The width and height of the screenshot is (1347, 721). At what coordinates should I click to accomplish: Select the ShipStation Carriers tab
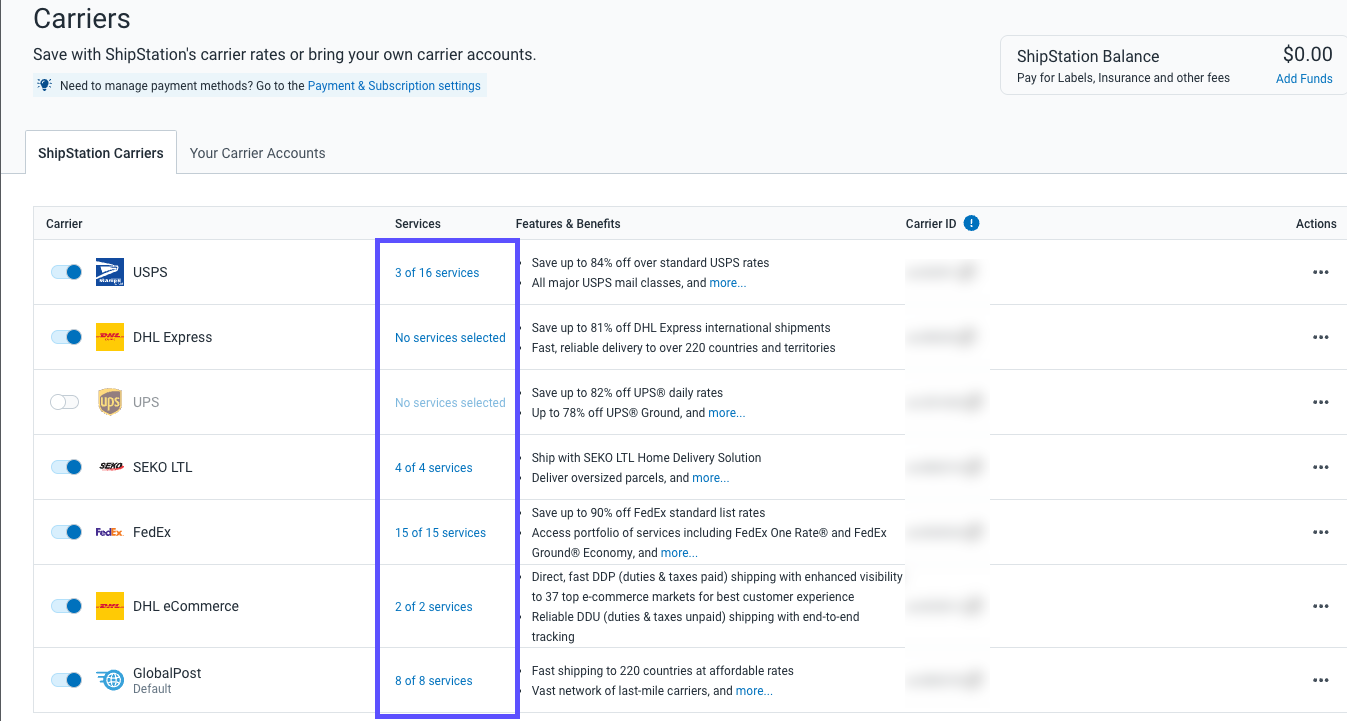click(x=100, y=152)
